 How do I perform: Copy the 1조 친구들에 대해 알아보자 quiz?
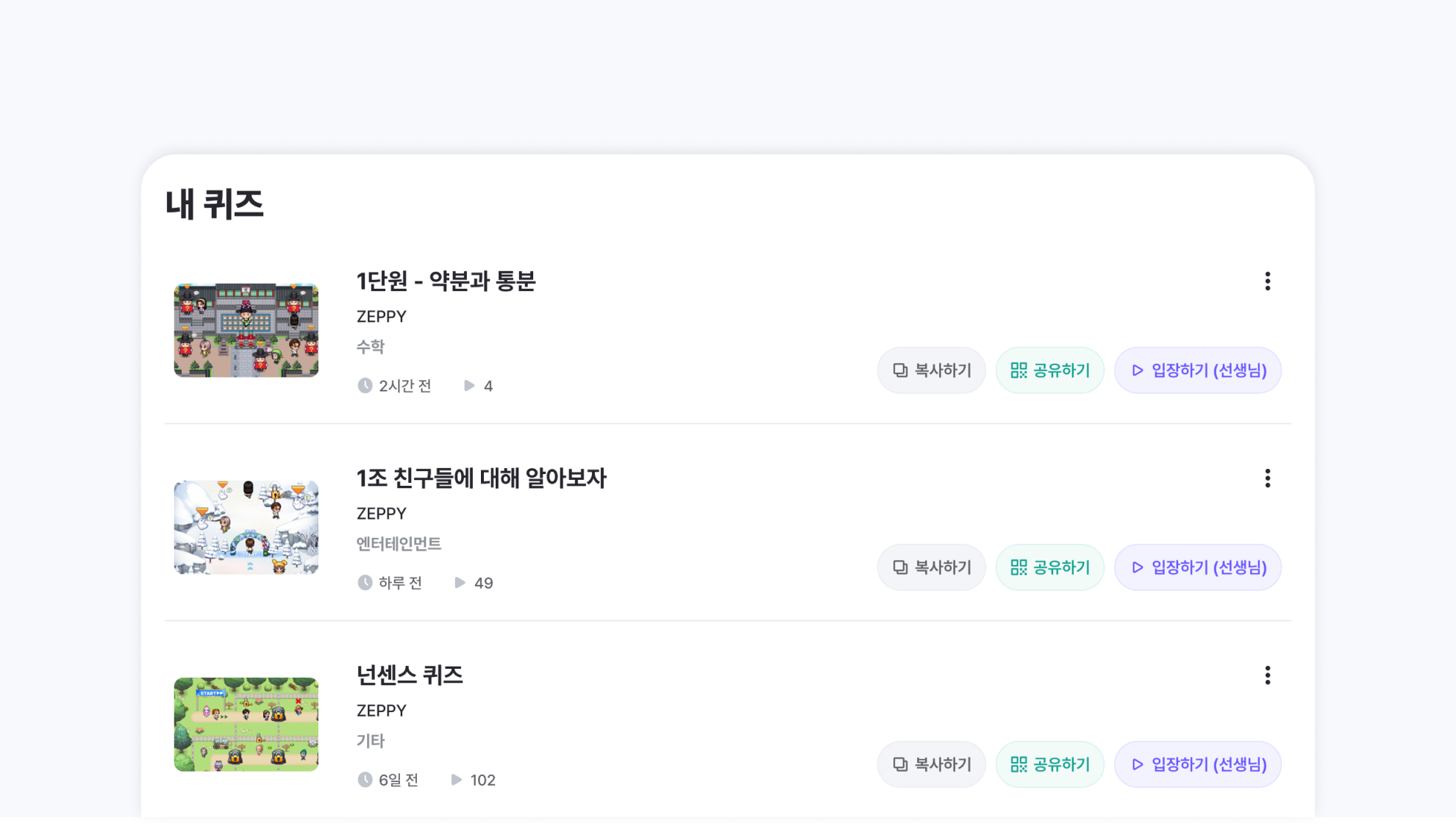pyautogui.click(x=932, y=567)
